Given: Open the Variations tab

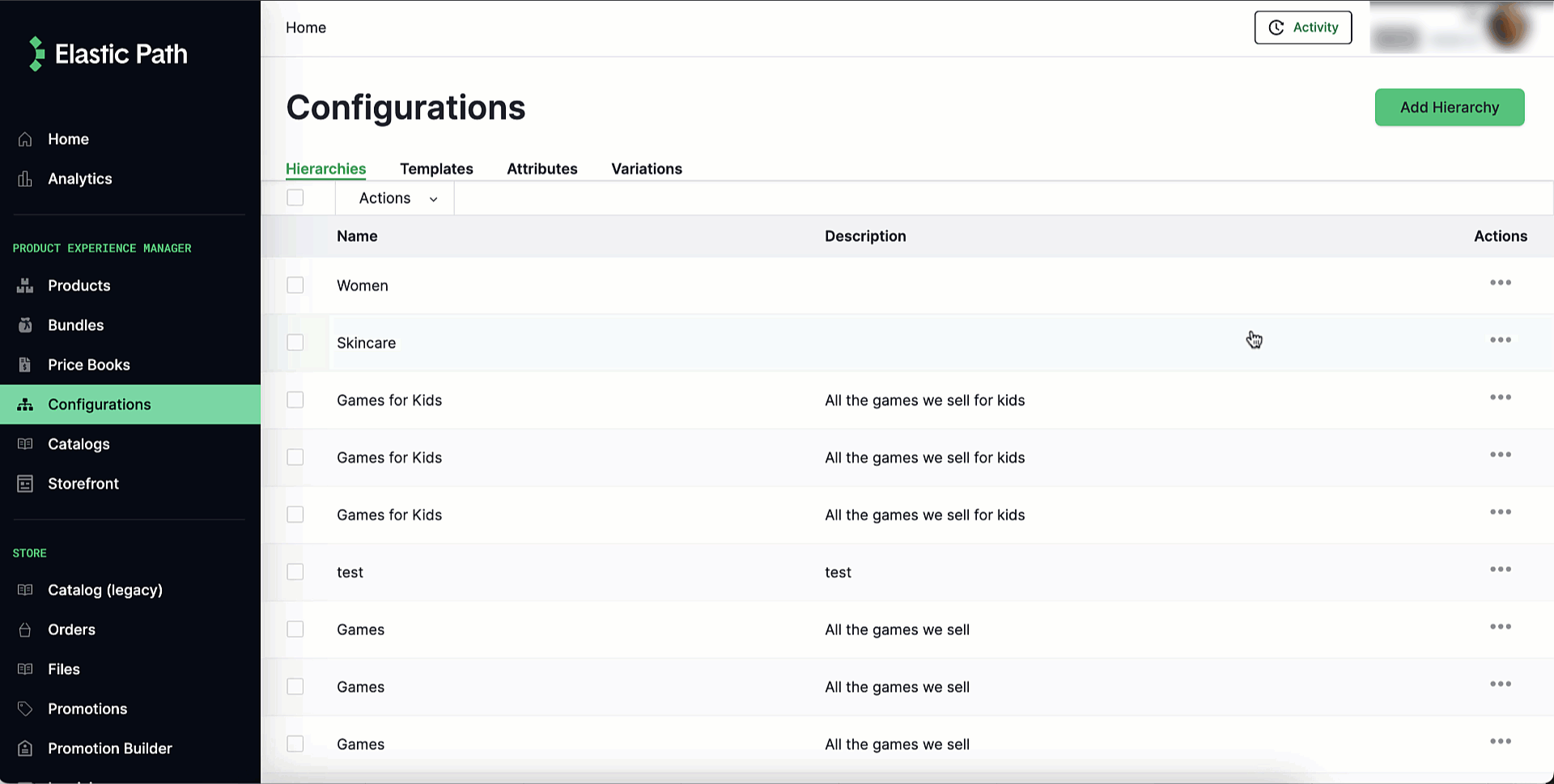Looking at the screenshot, I should [x=646, y=168].
